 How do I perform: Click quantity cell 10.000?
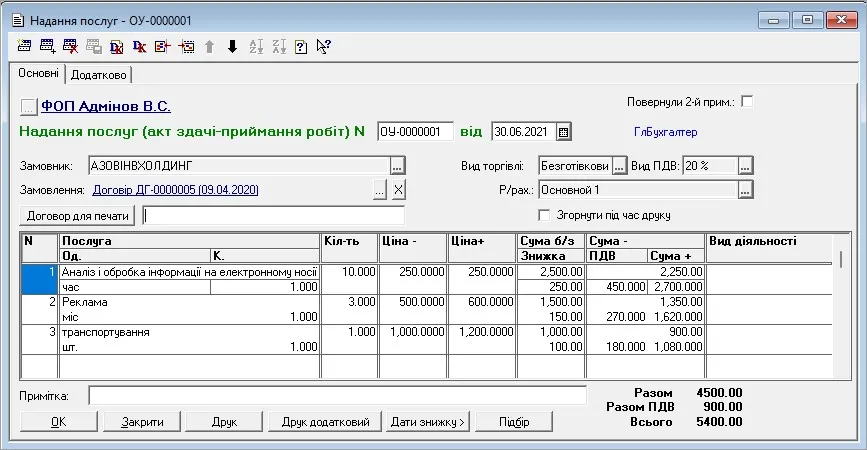coord(349,272)
